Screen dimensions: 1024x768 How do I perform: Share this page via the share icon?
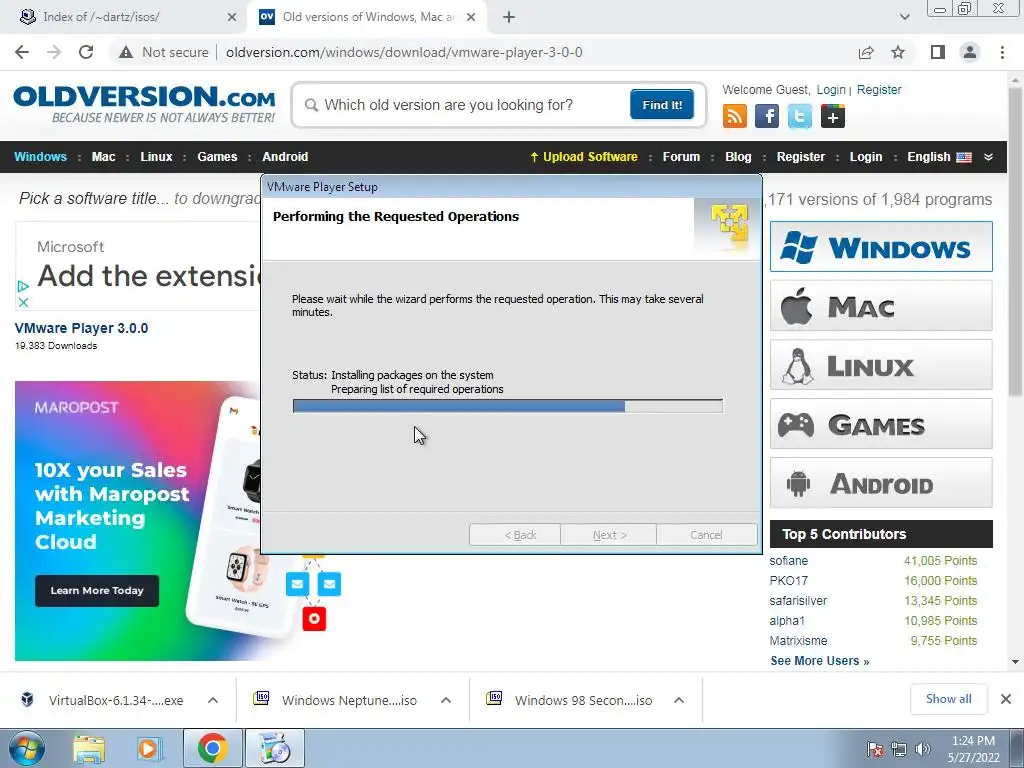[866, 52]
